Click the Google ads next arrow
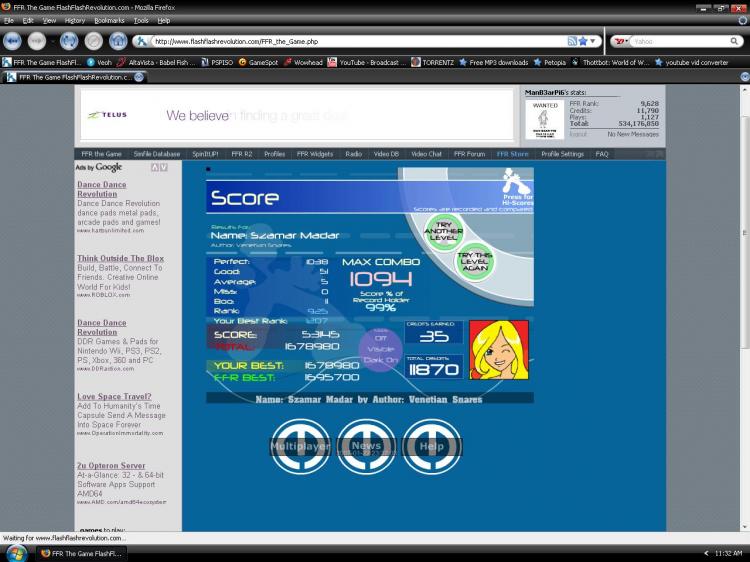The width and height of the screenshot is (750, 562). [x=164, y=167]
